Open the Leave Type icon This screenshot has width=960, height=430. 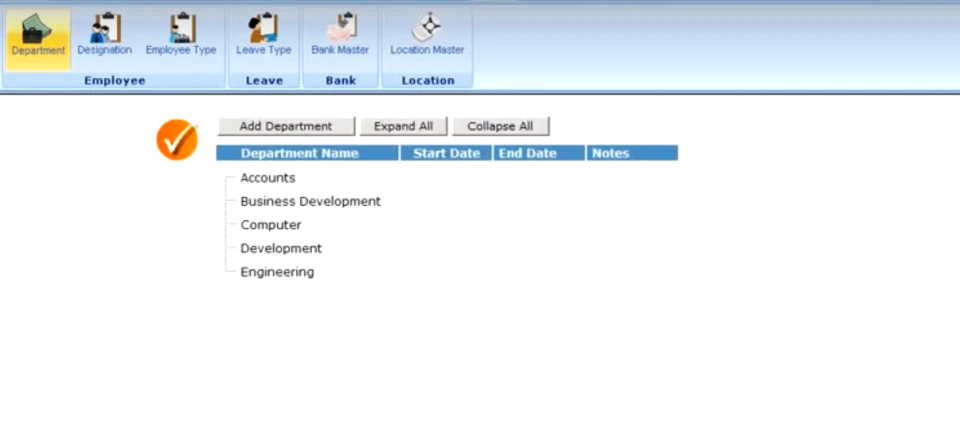264,36
